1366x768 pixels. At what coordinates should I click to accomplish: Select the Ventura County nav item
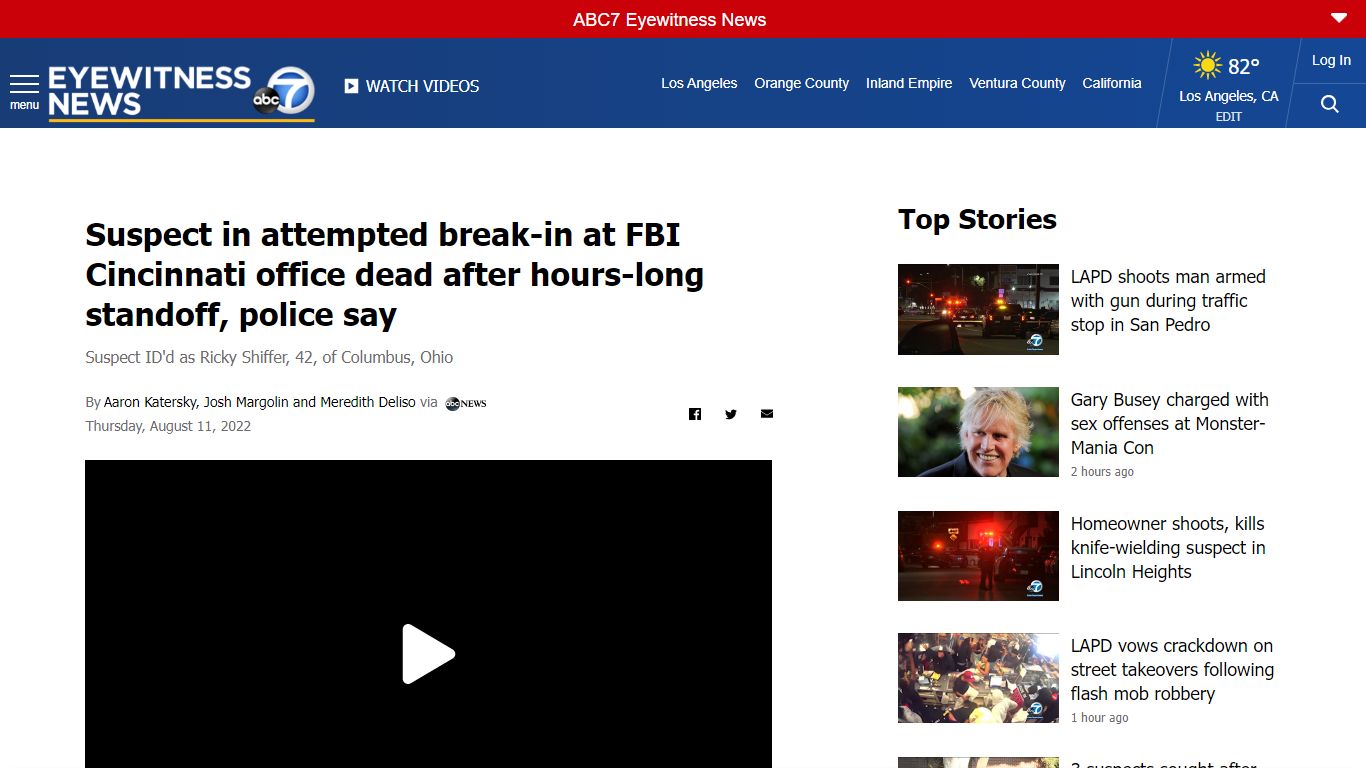tap(1017, 83)
